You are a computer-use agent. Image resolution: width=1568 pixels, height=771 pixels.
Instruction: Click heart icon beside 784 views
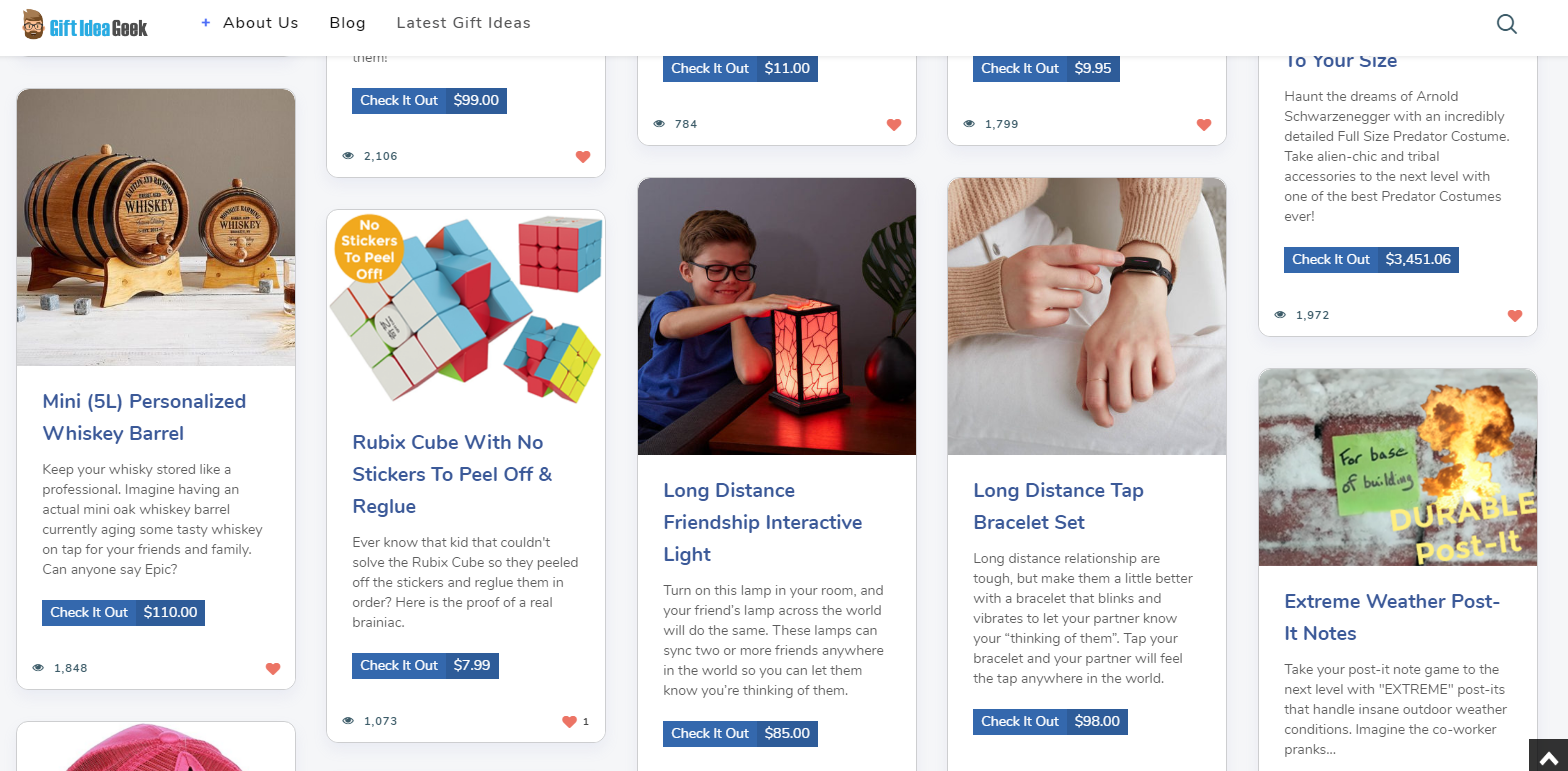[x=894, y=124]
